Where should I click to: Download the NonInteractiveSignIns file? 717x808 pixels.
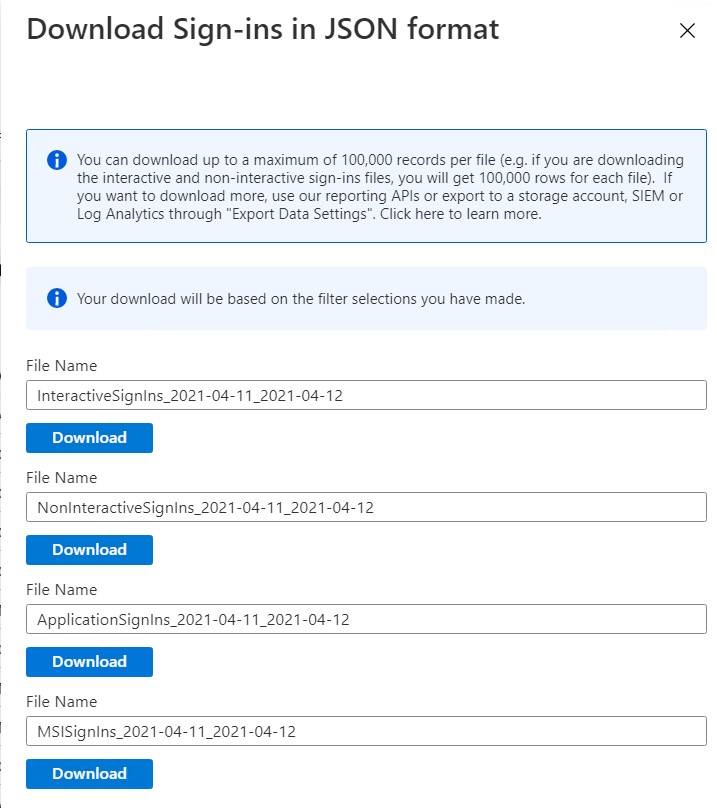coord(89,550)
